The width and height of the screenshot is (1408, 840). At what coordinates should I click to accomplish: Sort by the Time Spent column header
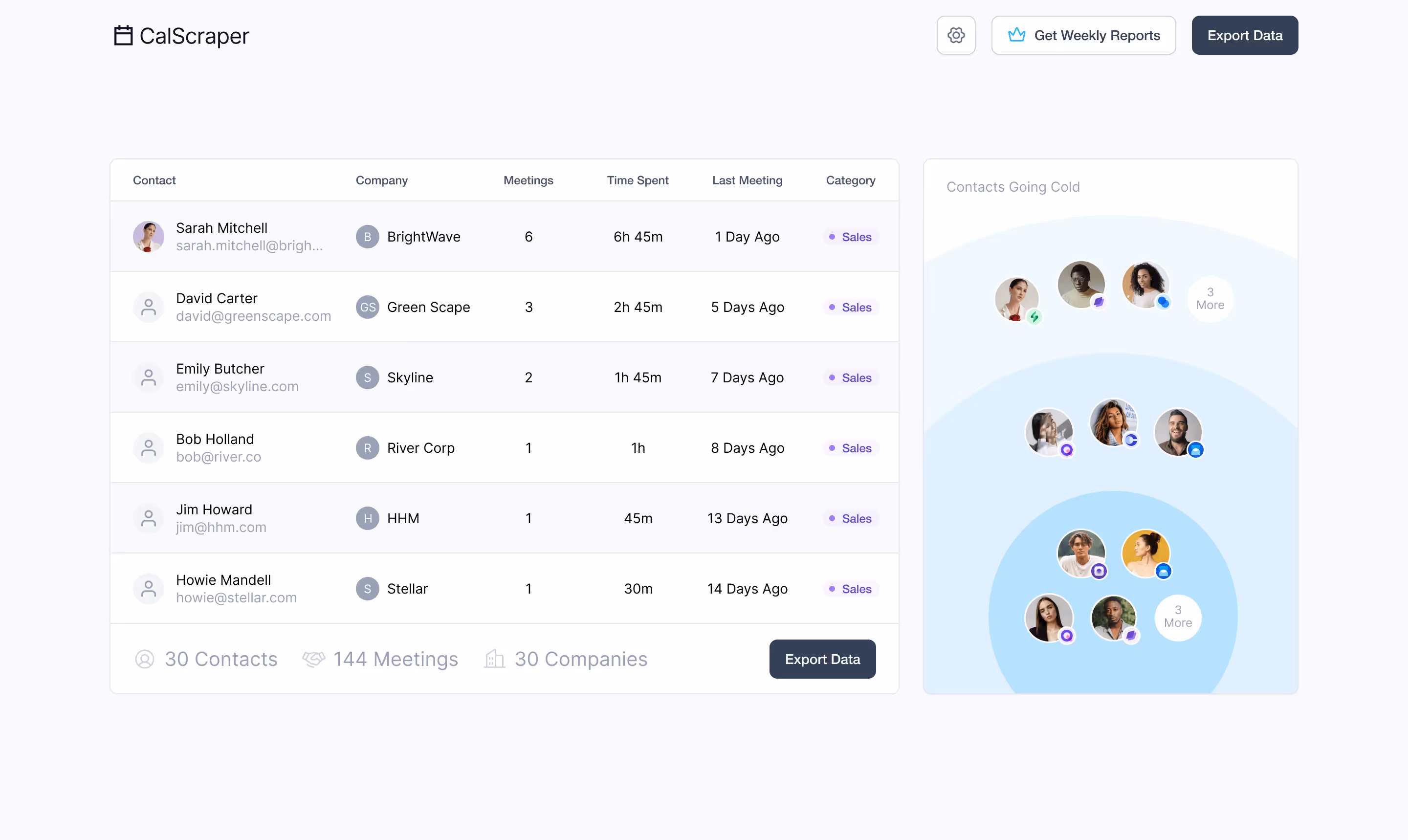638,180
